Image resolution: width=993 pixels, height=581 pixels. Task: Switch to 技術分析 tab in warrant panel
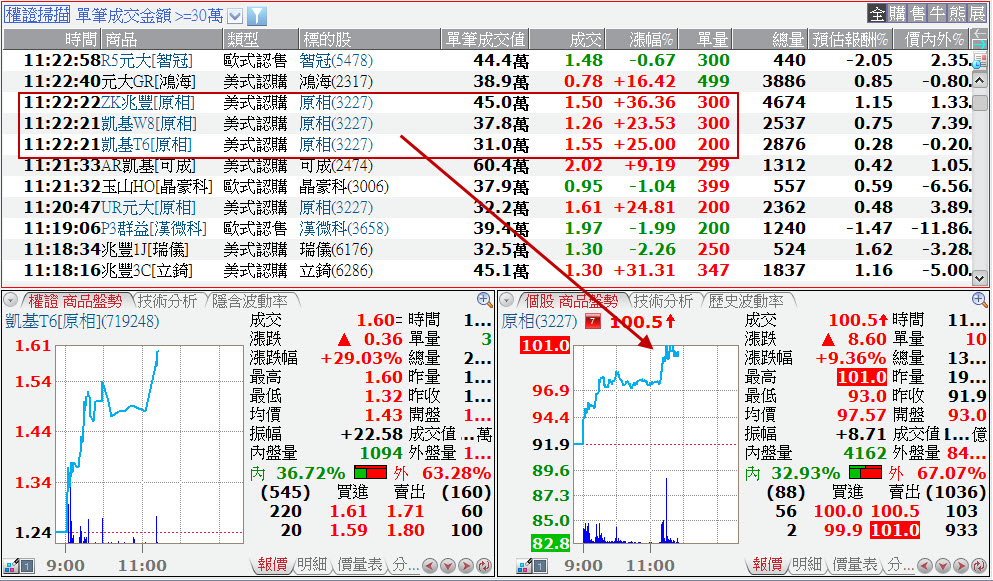coord(167,301)
